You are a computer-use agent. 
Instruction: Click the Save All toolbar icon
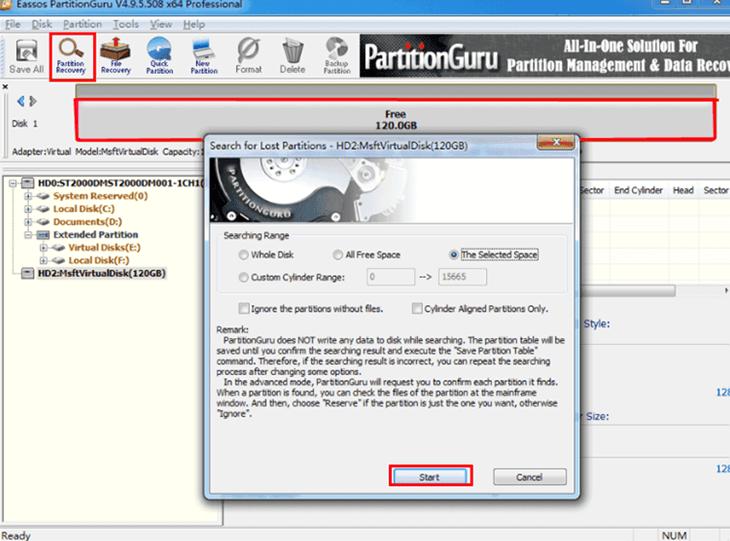click(27, 56)
